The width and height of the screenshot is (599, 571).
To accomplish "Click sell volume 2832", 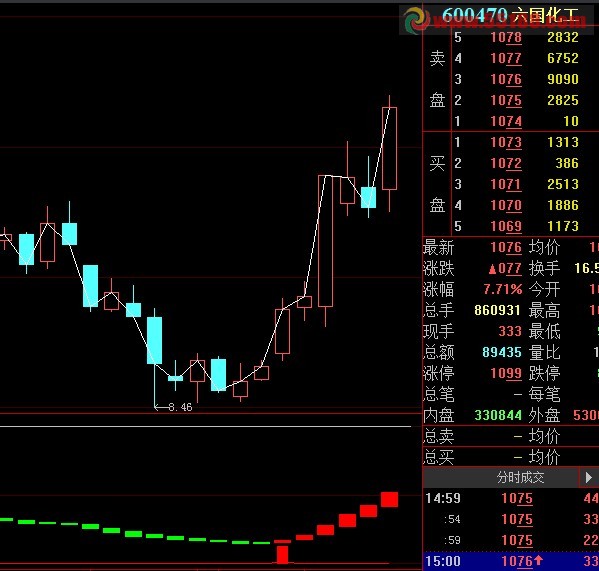I will click(x=563, y=37).
